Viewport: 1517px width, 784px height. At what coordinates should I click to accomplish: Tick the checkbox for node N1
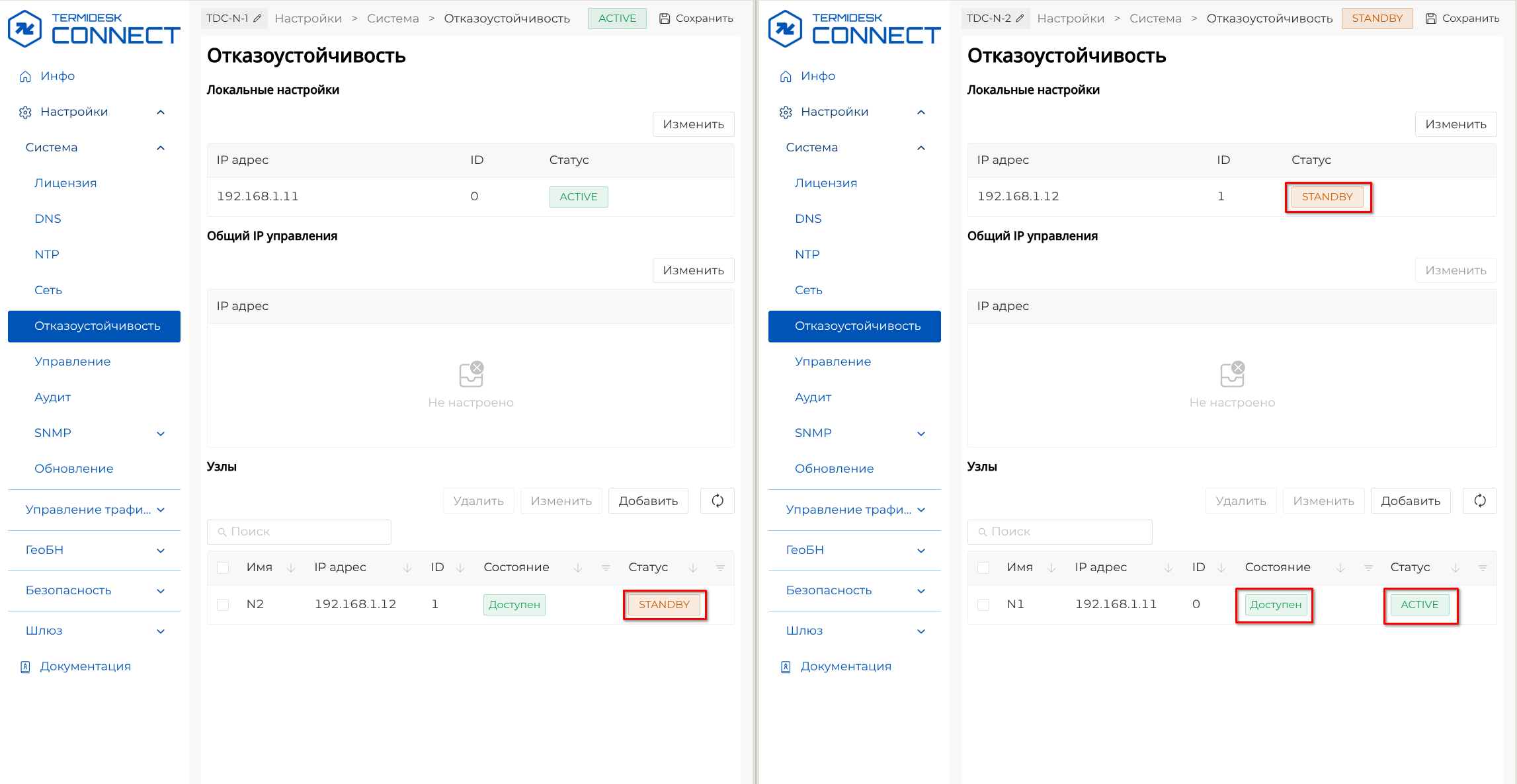click(983, 605)
